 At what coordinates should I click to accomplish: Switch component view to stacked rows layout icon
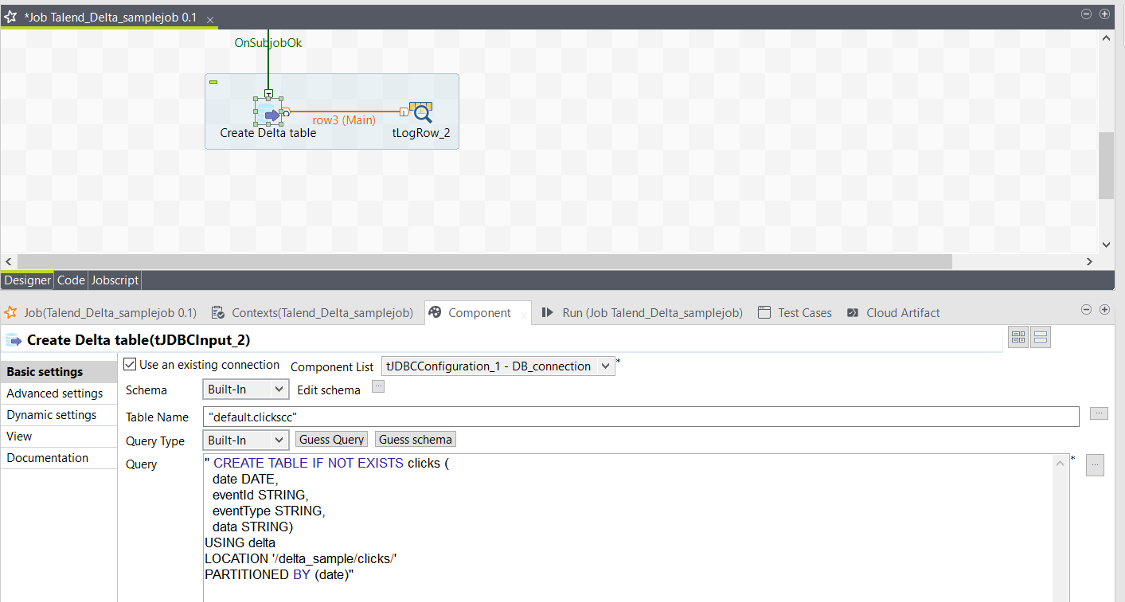[x=1040, y=338]
